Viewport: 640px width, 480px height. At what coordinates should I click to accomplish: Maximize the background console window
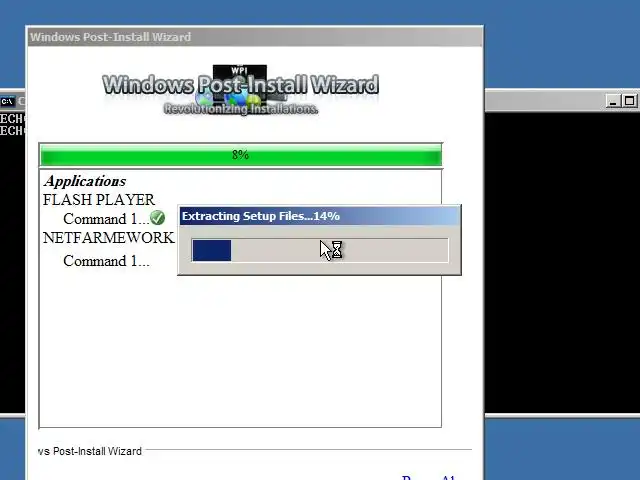click(629, 101)
